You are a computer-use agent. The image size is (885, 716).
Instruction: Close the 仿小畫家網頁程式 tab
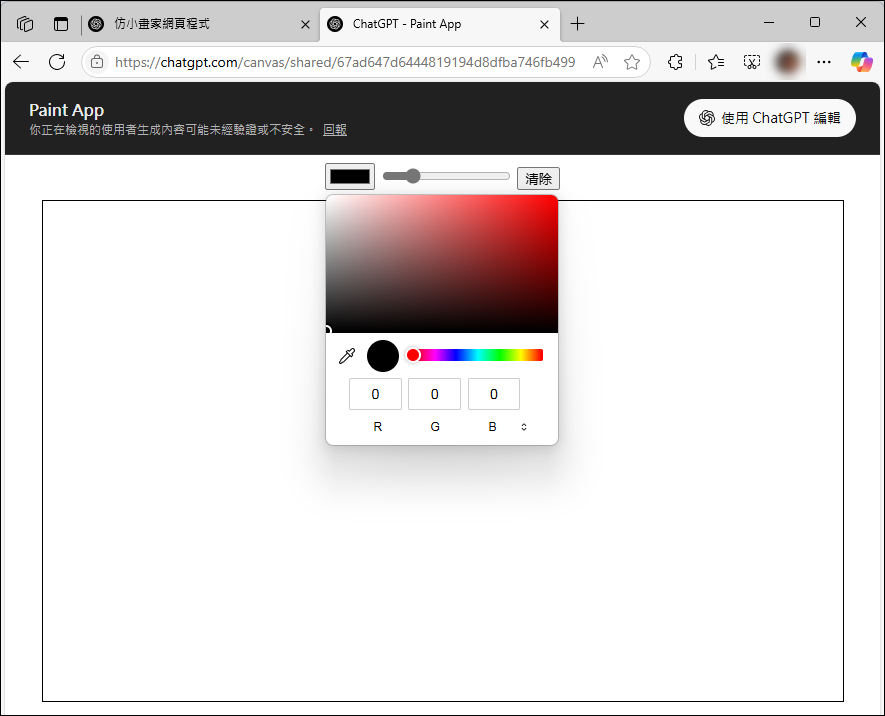(x=305, y=24)
